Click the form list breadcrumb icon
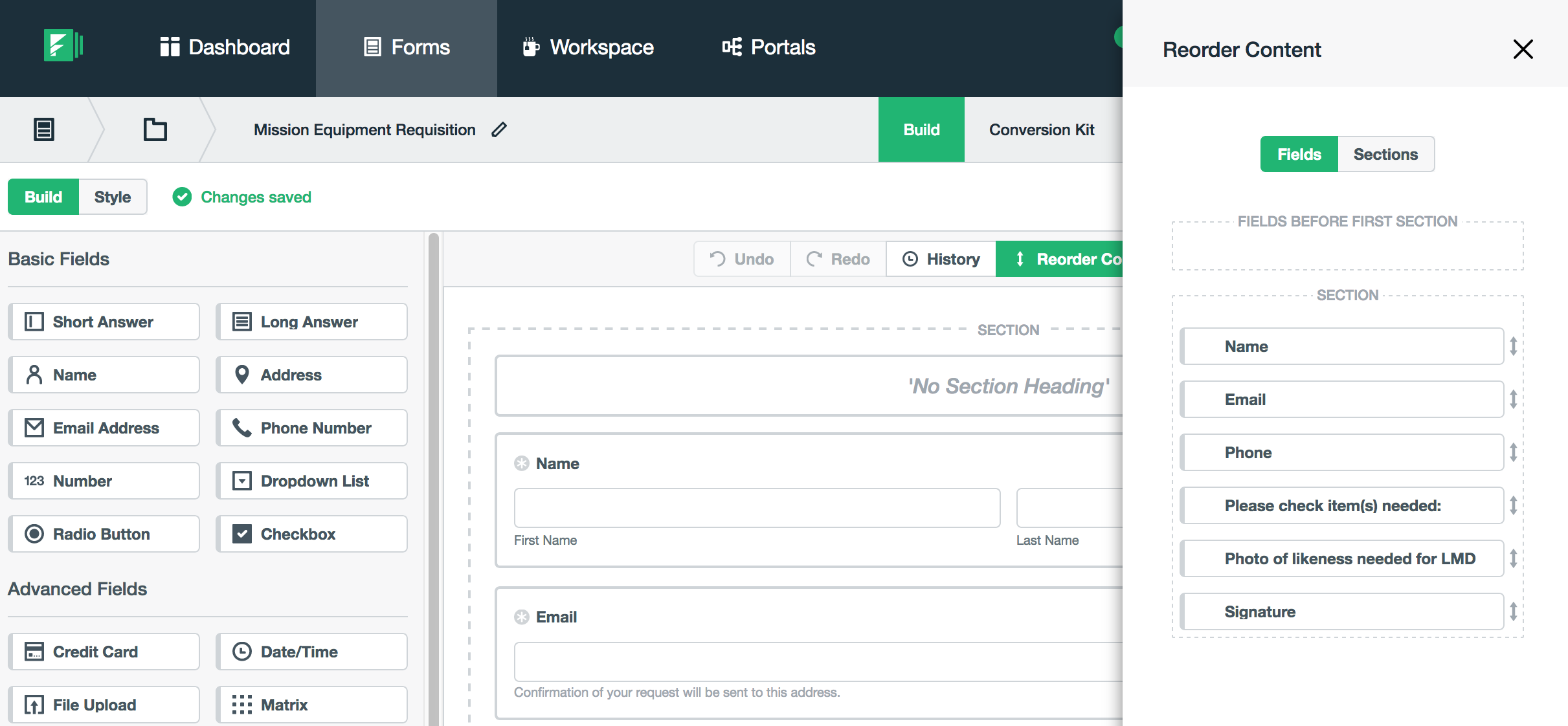The image size is (1568, 726). [43, 129]
